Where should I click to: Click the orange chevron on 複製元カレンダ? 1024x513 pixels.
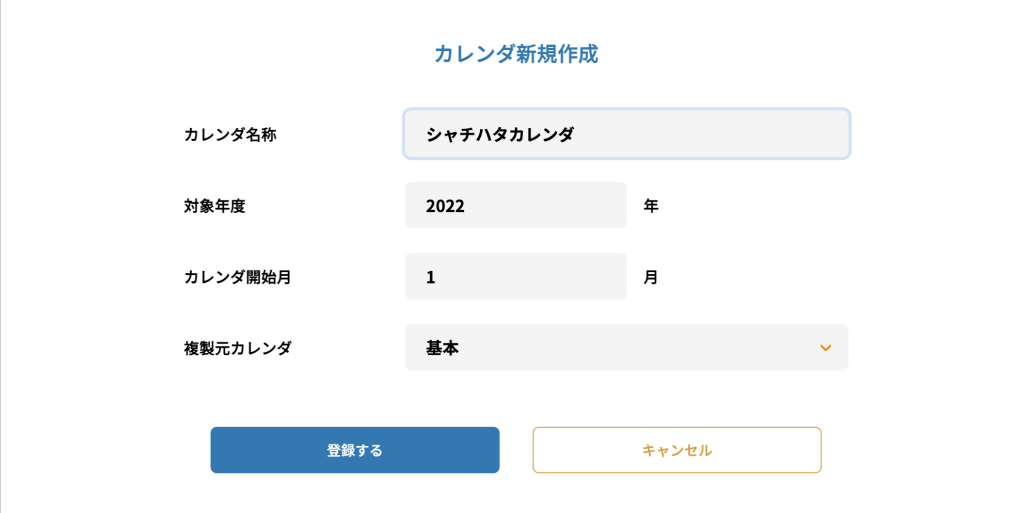pos(825,348)
